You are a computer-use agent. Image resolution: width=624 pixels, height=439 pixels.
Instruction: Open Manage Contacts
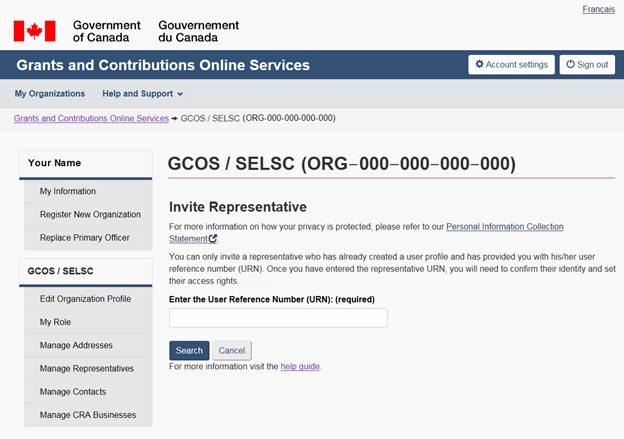tap(73, 391)
